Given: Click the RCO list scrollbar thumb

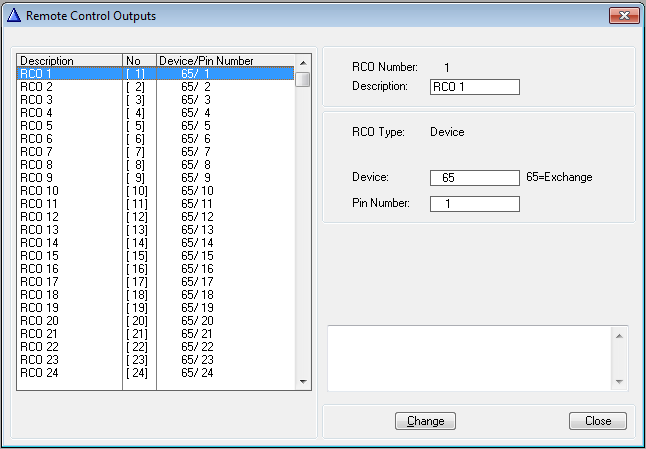Looking at the screenshot, I should coord(303,79).
